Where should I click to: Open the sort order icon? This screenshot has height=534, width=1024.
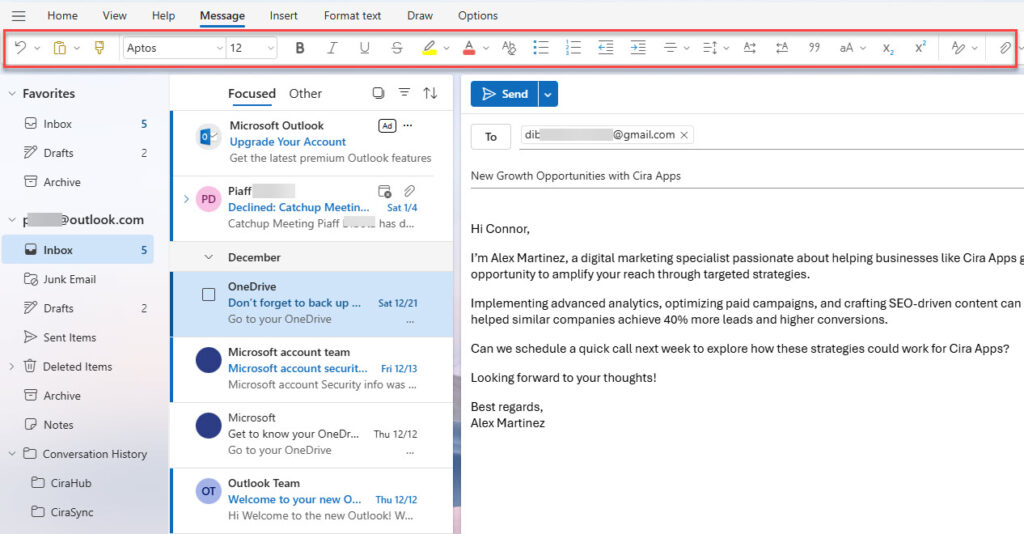click(430, 93)
